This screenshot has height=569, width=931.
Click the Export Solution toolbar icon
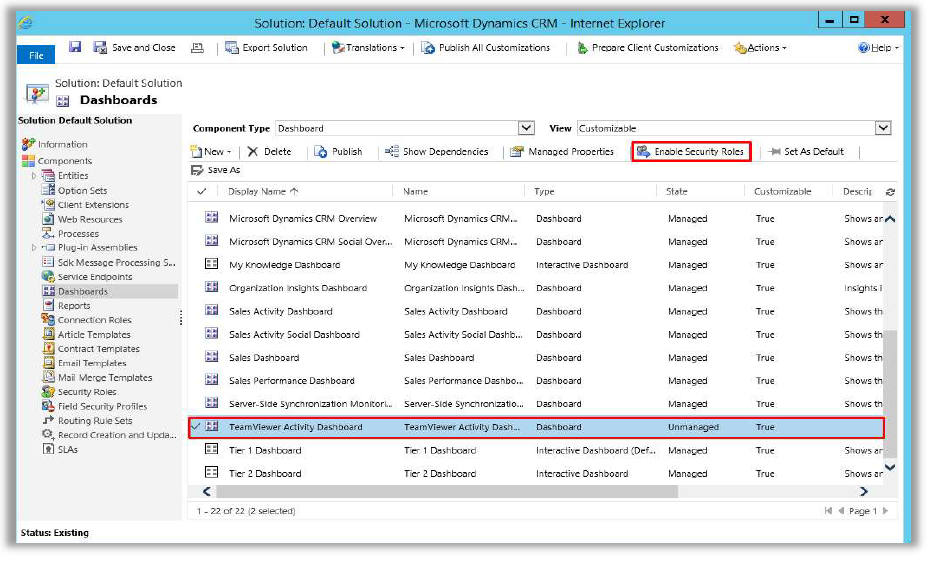click(232, 47)
